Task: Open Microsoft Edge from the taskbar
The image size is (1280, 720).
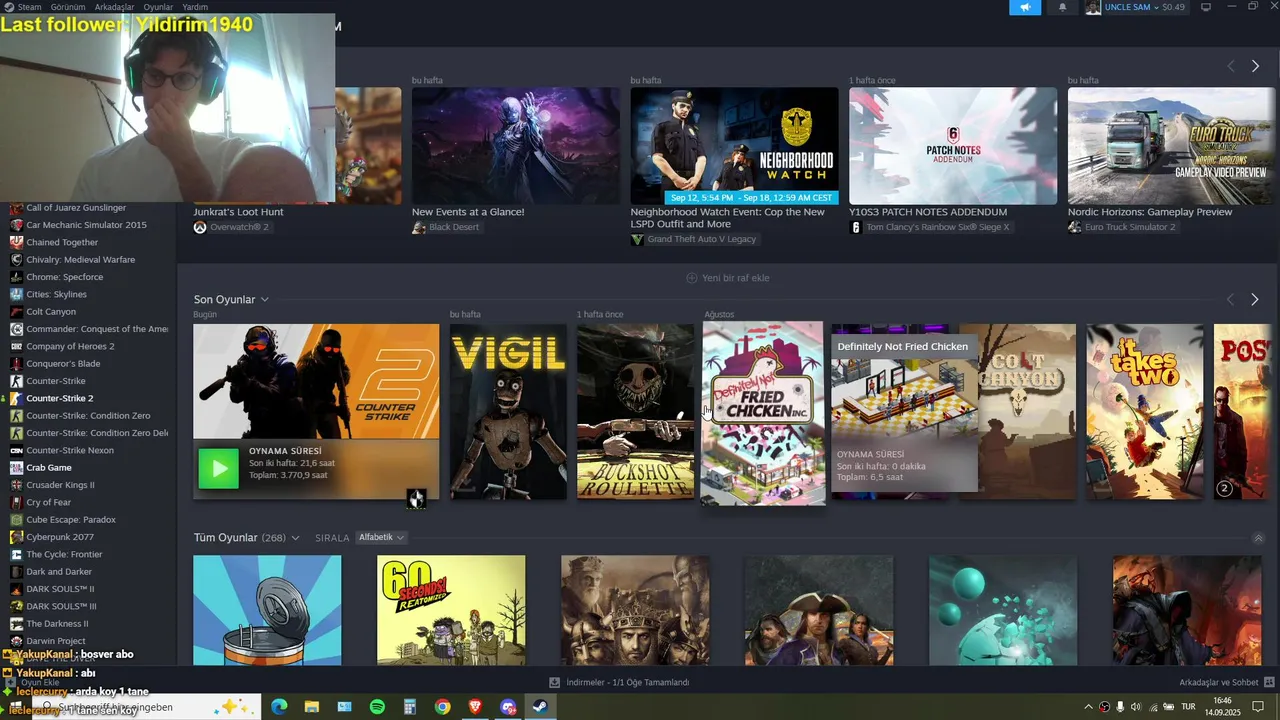Action: pyautogui.click(x=279, y=707)
